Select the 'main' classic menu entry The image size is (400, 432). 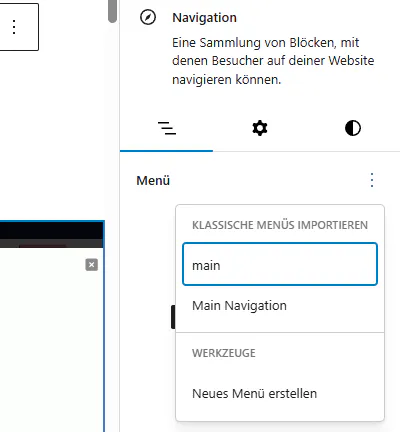tap(280, 264)
